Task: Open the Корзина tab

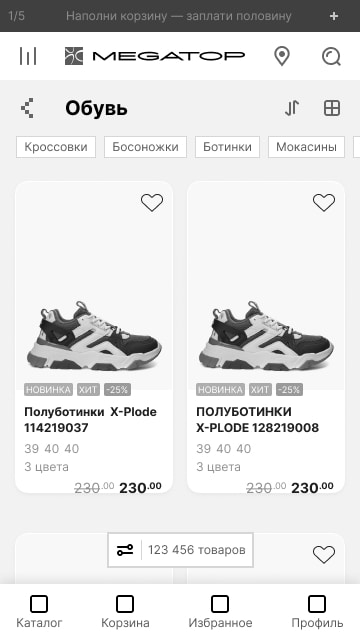Action: click(x=125, y=611)
